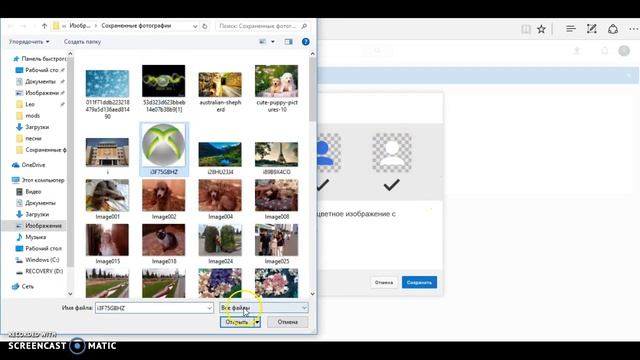Select white avatar placeholder on web page

392,152
